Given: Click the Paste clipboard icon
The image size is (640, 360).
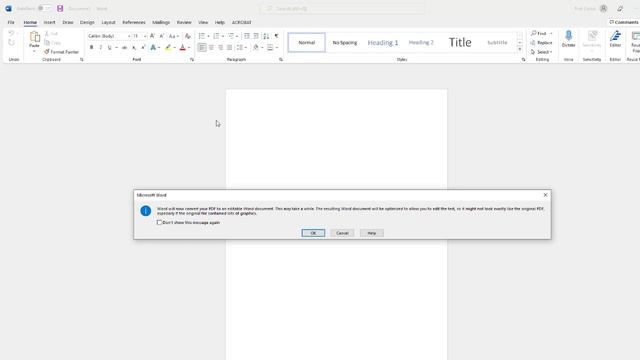Looking at the screenshot, I should coord(34,37).
